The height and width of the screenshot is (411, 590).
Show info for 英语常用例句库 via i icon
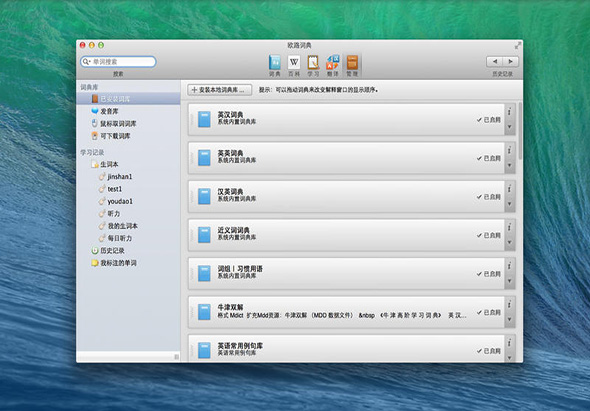(x=510, y=342)
